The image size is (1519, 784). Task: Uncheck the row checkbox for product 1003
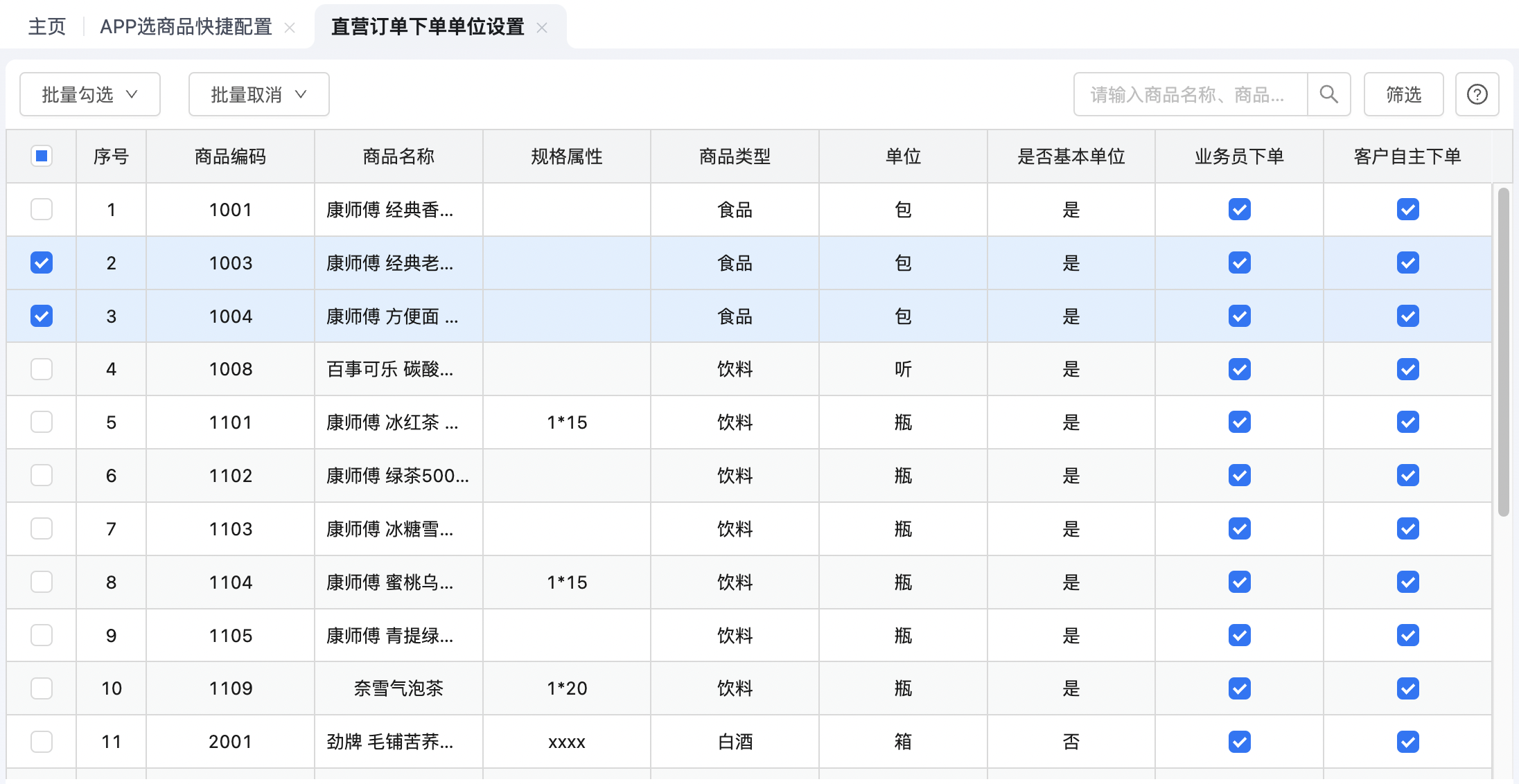coord(42,262)
